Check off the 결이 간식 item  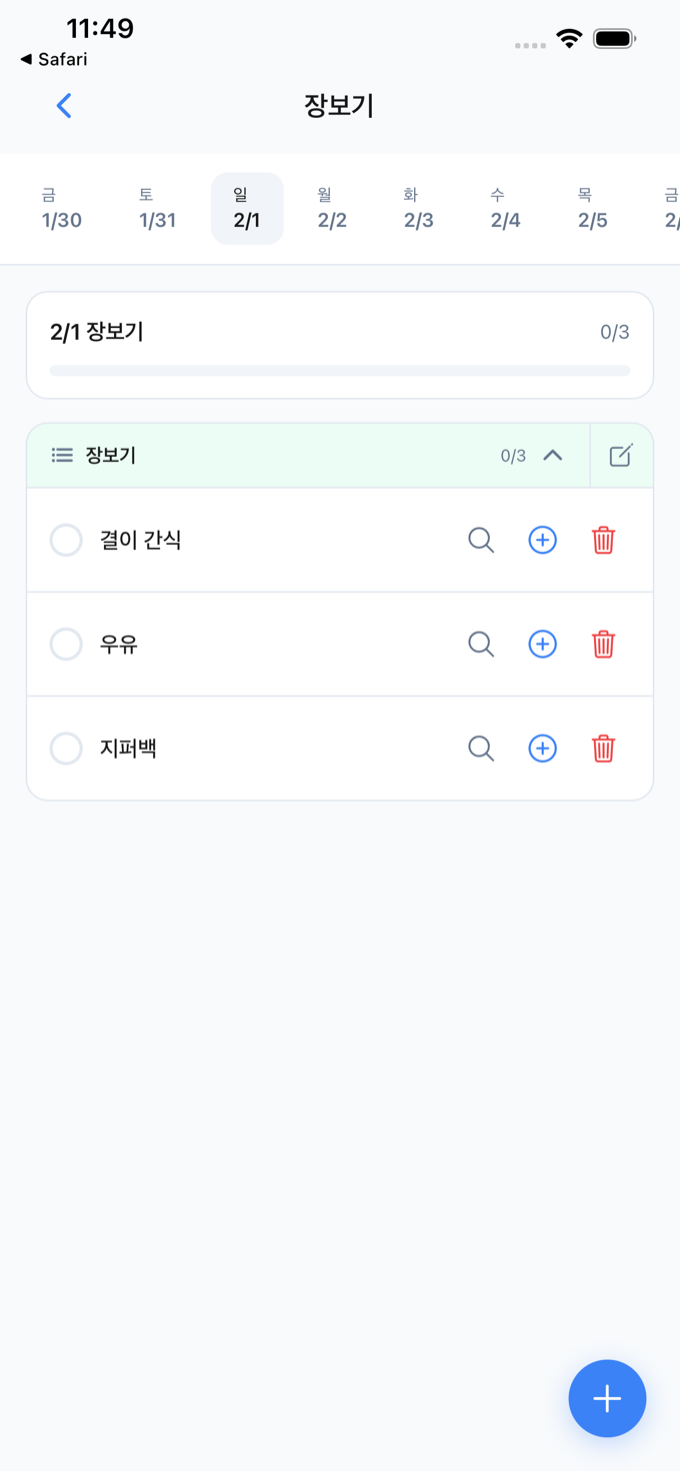[66, 539]
